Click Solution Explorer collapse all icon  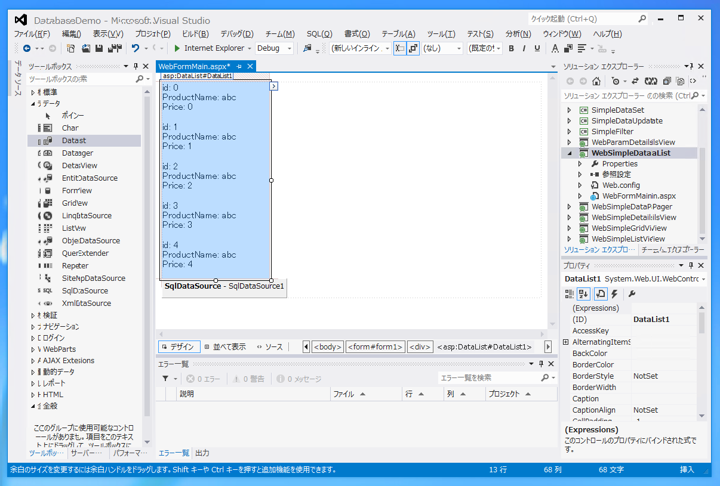(x=667, y=81)
